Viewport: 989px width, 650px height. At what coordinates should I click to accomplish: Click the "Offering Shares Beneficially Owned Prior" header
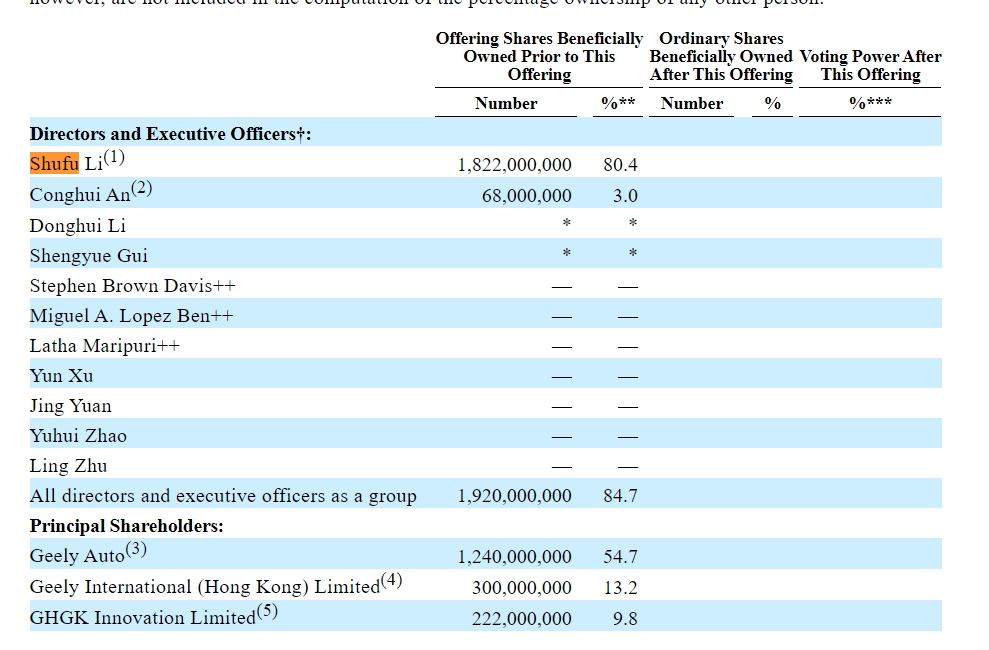[539, 56]
